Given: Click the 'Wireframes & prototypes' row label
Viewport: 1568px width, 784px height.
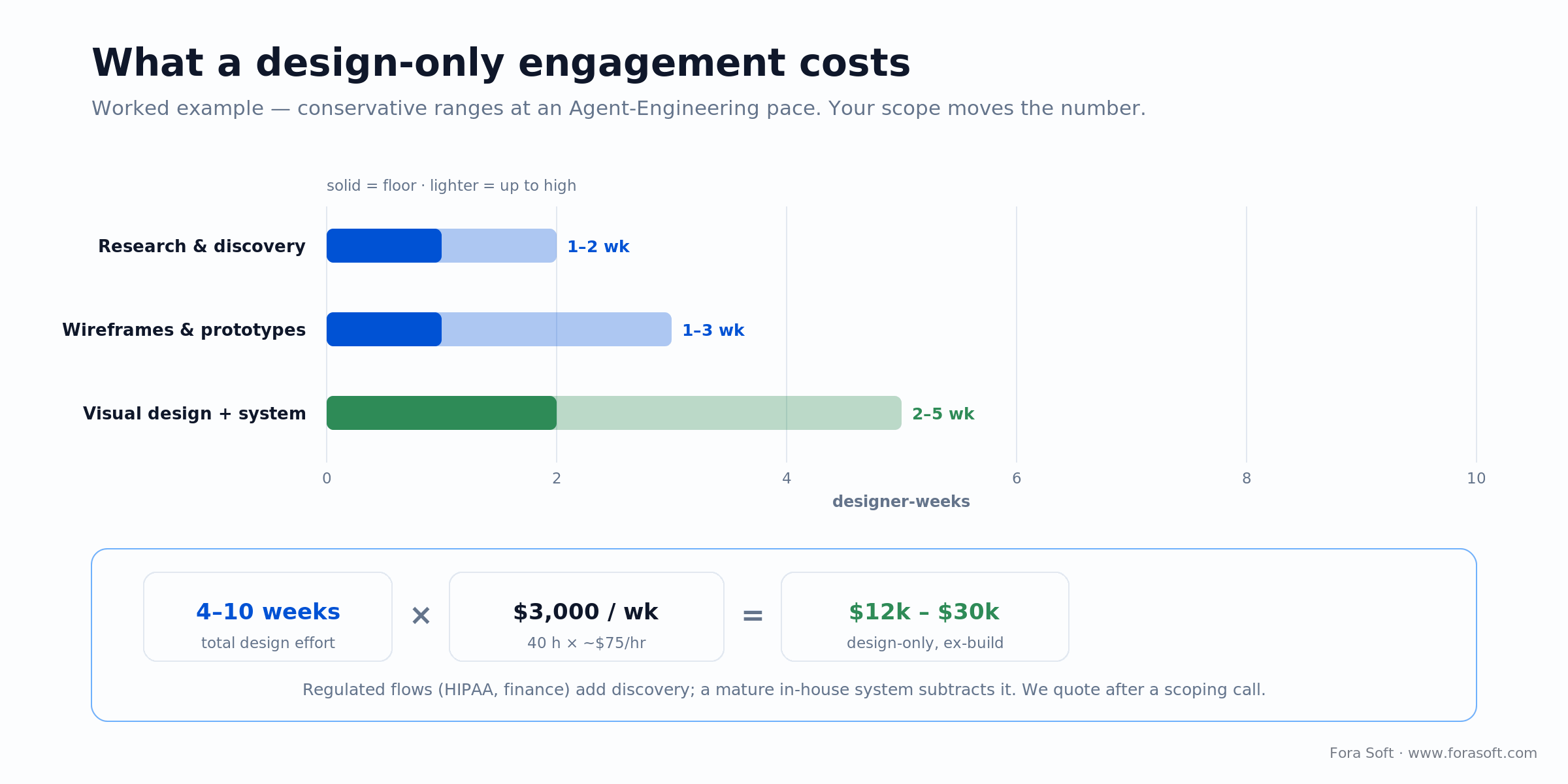Looking at the screenshot, I should point(184,330).
